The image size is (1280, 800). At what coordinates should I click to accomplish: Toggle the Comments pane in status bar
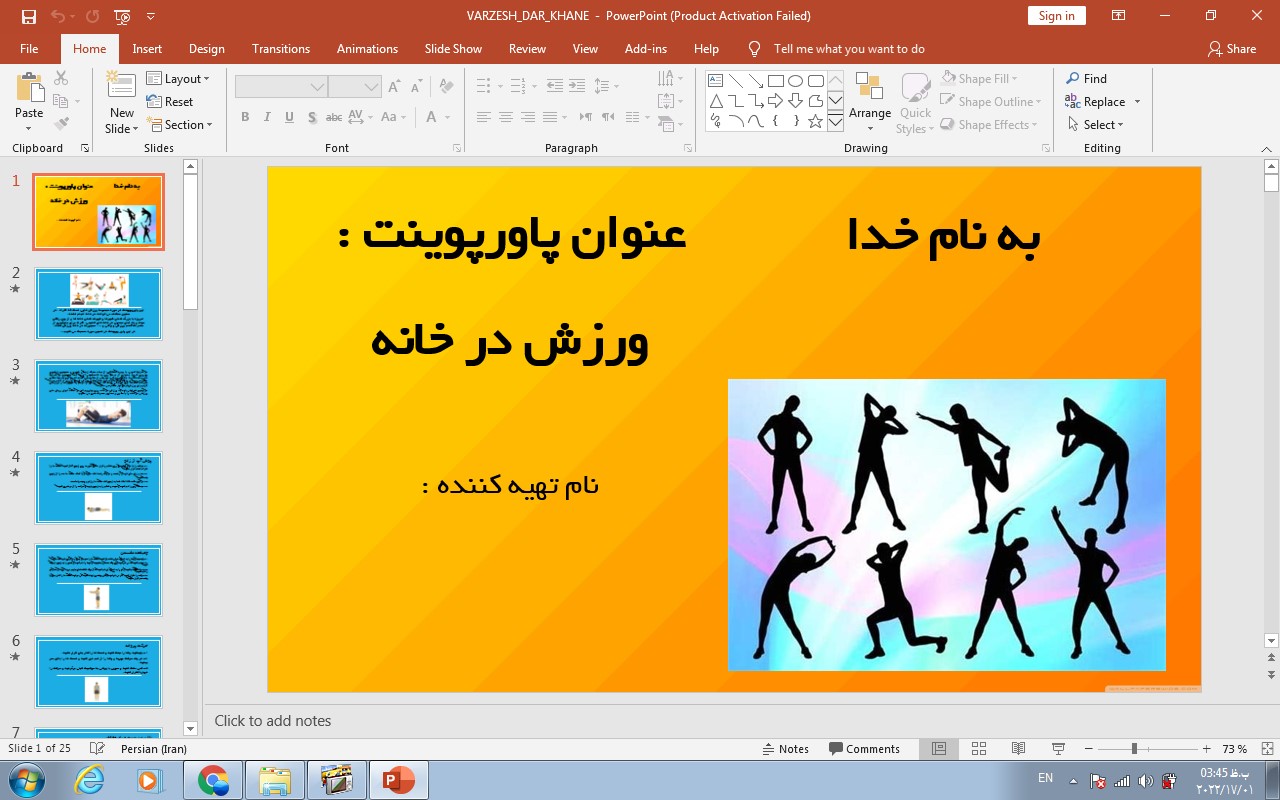point(864,749)
